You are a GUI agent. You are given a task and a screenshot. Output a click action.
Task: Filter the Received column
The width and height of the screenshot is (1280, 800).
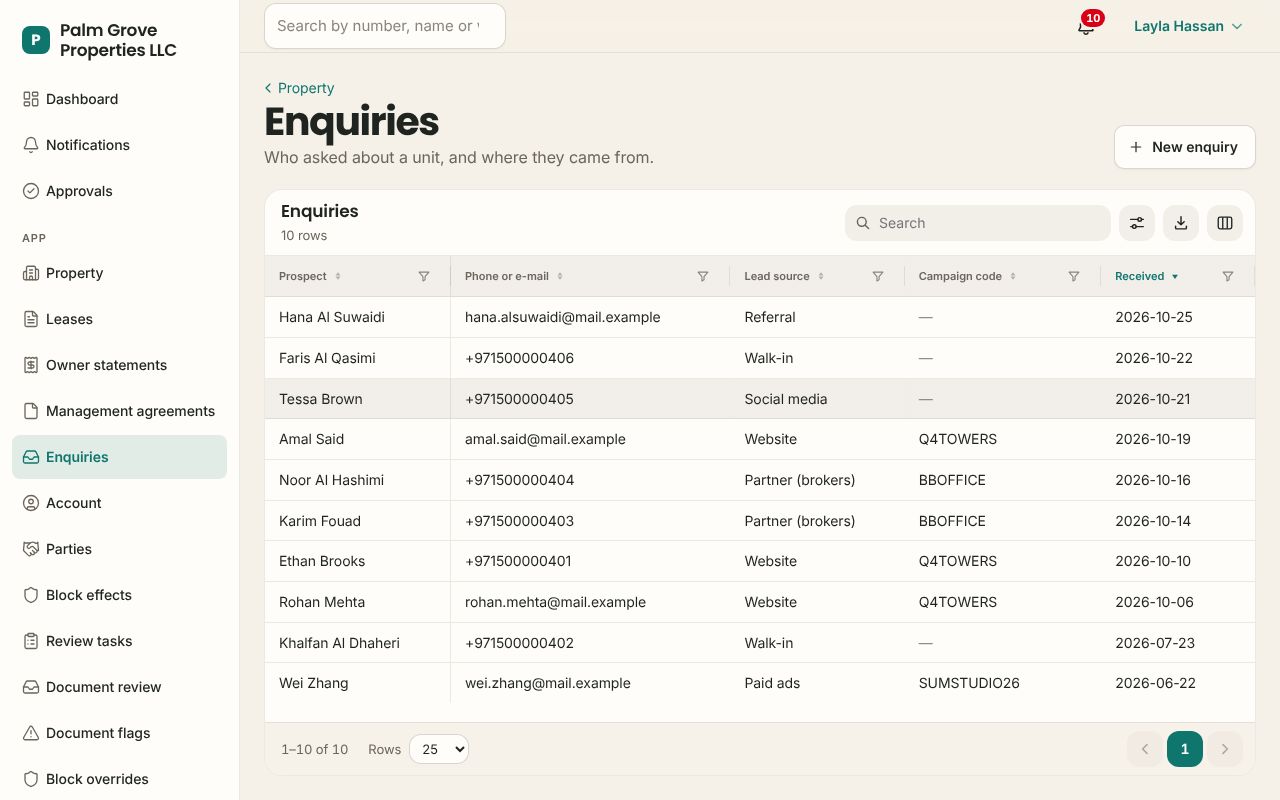(x=1228, y=276)
